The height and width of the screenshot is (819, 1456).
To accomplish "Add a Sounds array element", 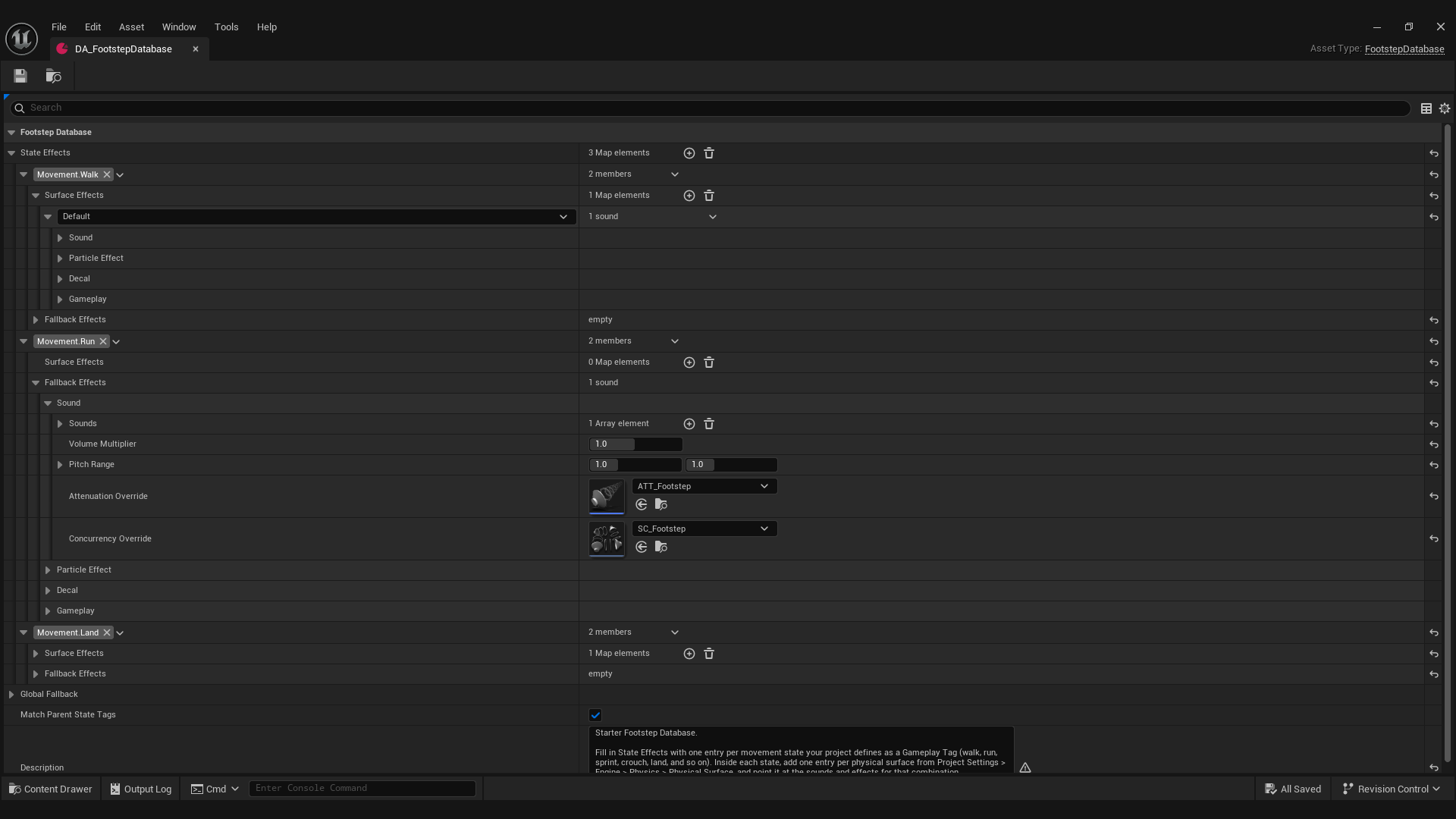I will click(x=689, y=424).
